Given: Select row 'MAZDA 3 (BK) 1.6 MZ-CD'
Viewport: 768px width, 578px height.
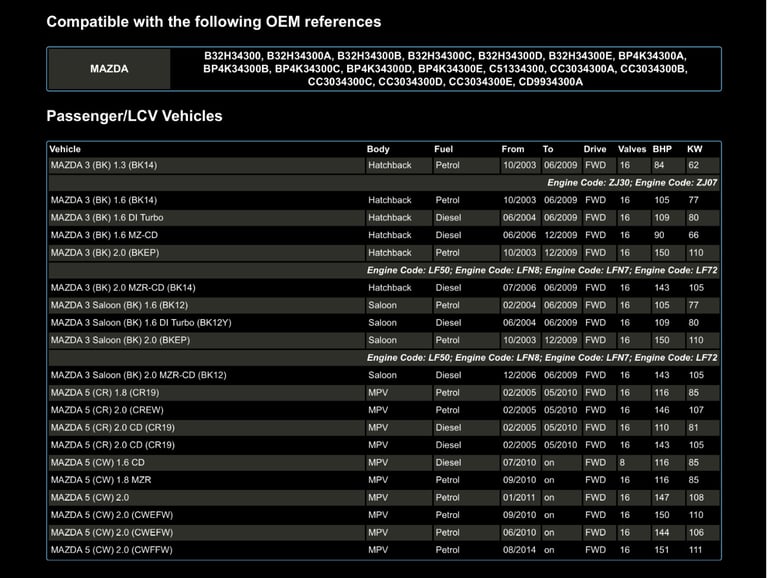Looking at the screenshot, I should pos(384,235).
